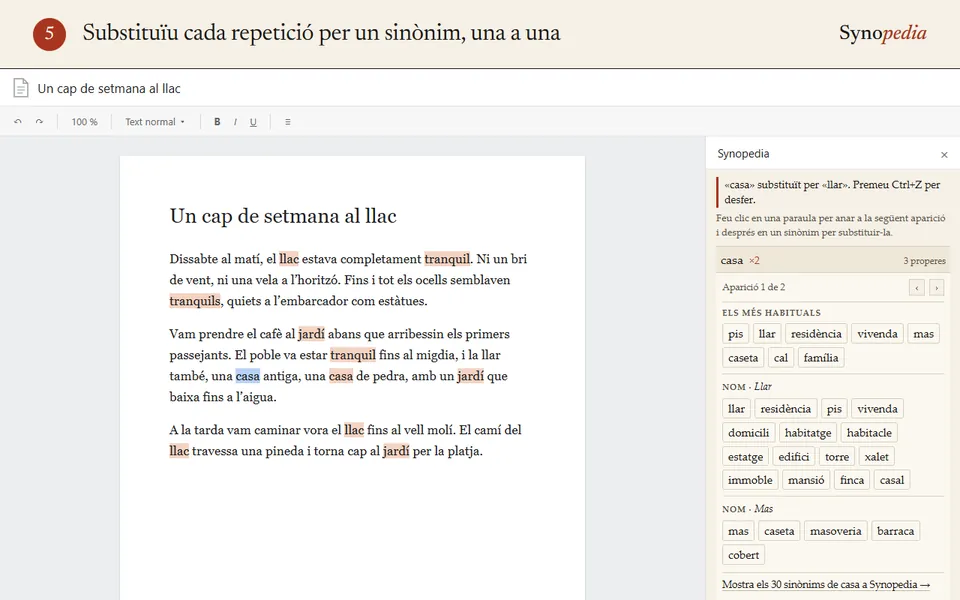This screenshot has height=600, width=960.
Task: Click highlighted 'jardí' before 'per la platja'
Action: (396, 451)
